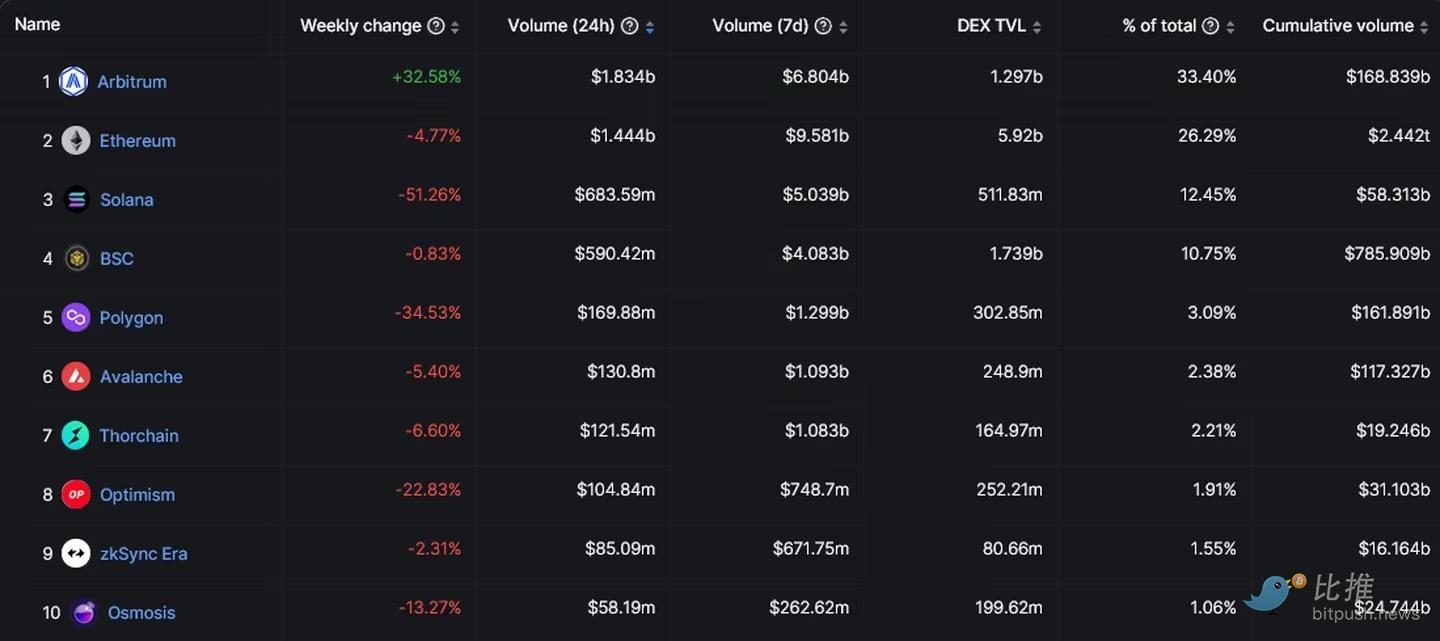Open the Arbitrum chain link
The width and height of the screenshot is (1440, 641).
coord(132,82)
